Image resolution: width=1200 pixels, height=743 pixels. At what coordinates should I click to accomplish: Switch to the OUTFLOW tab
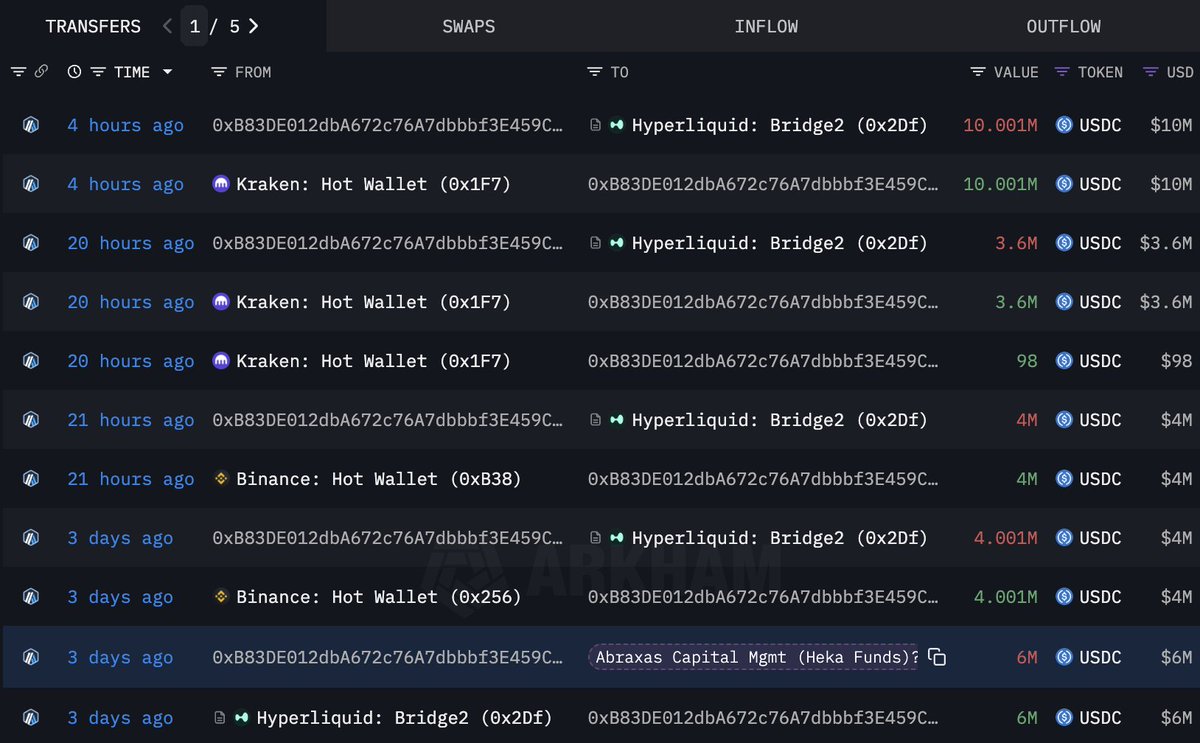pos(1064,27)
